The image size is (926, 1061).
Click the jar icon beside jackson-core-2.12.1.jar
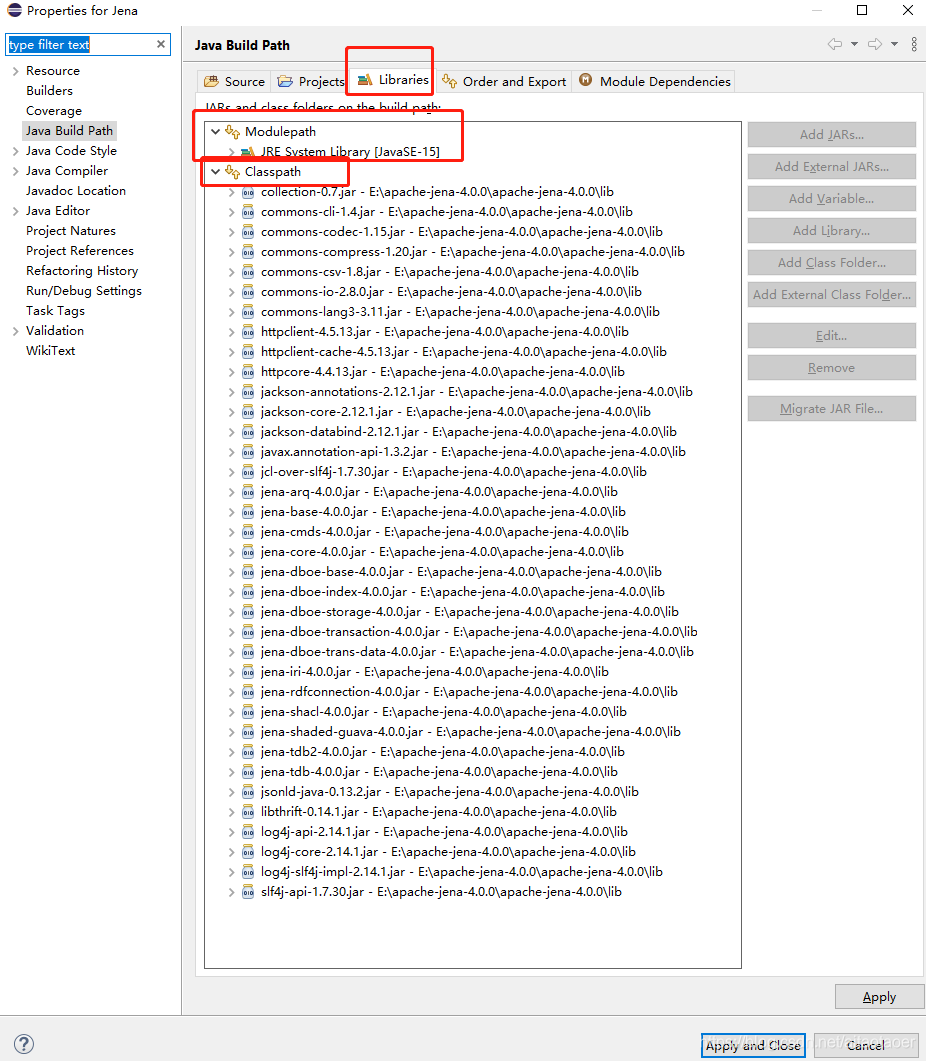tap(248, 412)
